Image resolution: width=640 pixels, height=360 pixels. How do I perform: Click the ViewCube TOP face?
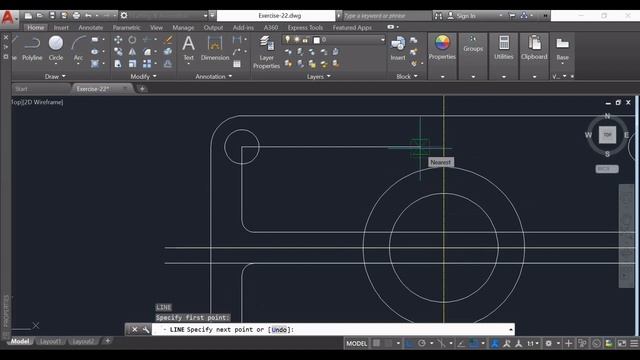pos(607,135)
